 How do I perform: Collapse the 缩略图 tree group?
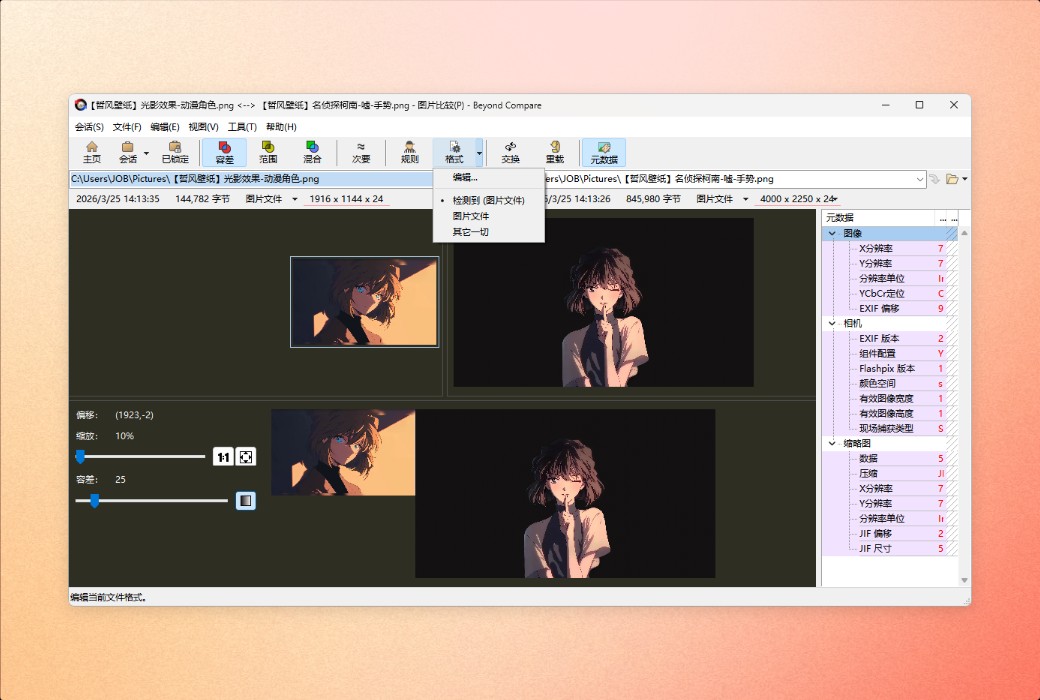coord(832,443)
